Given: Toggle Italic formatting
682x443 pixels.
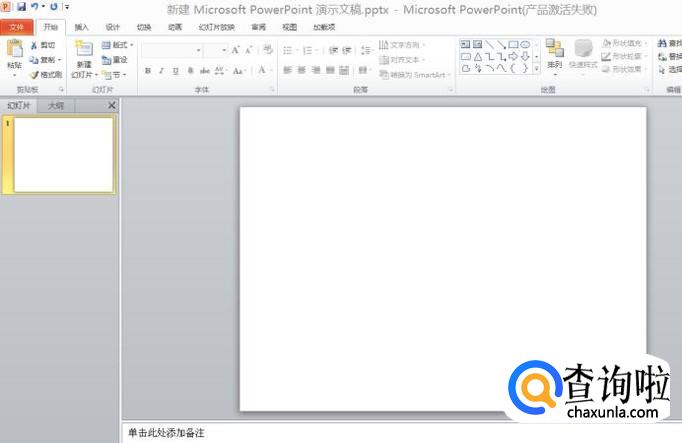Looking at the screenshot, I should 161,70.
